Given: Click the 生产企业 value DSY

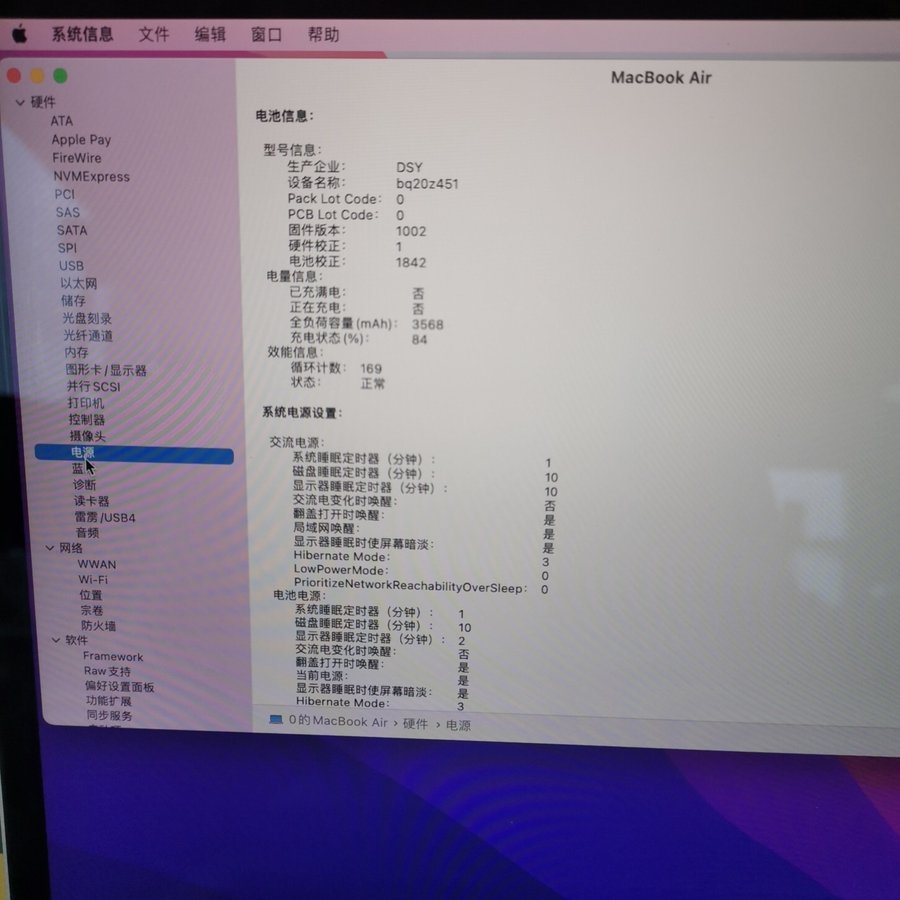Looking at the screenshot, I should click(409, 168).
